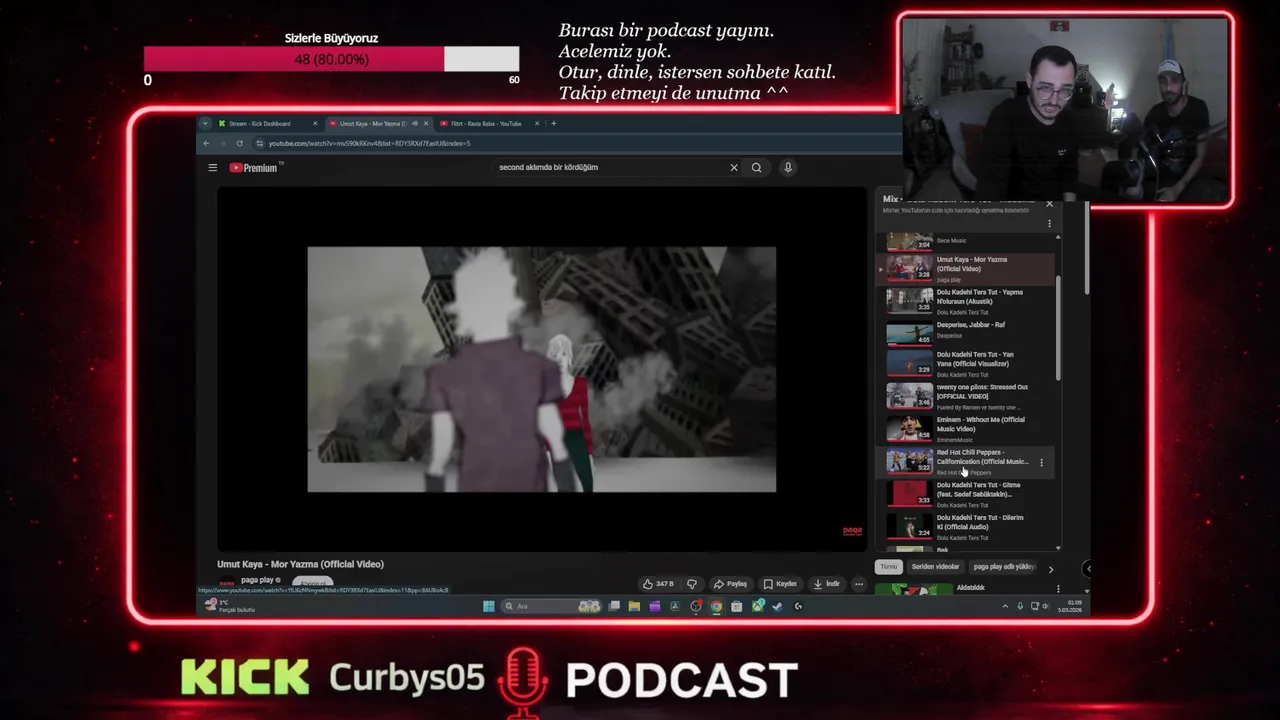
Task: Play Dolu Kadehi Ters Tut - Yan Yana
Action: click(x=966, y=364)
